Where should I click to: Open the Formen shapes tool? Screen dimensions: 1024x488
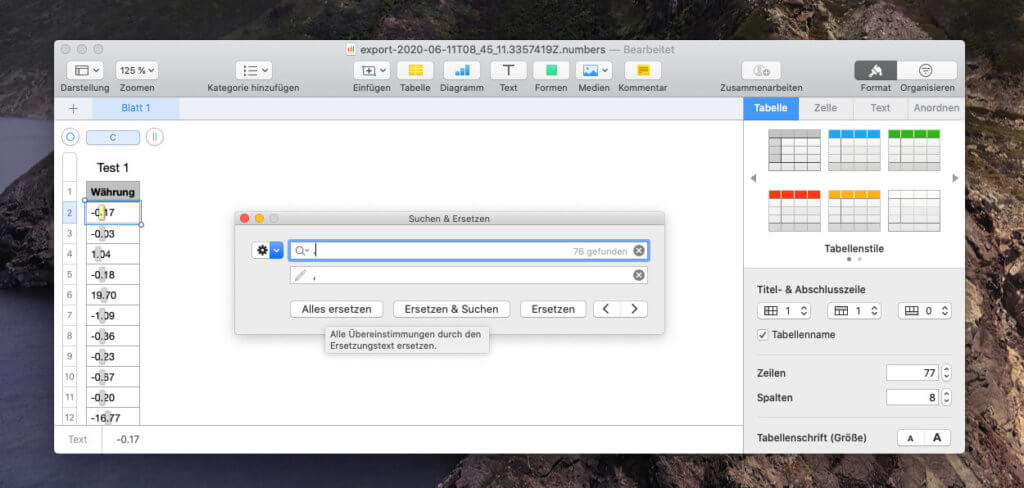(550, 71)
